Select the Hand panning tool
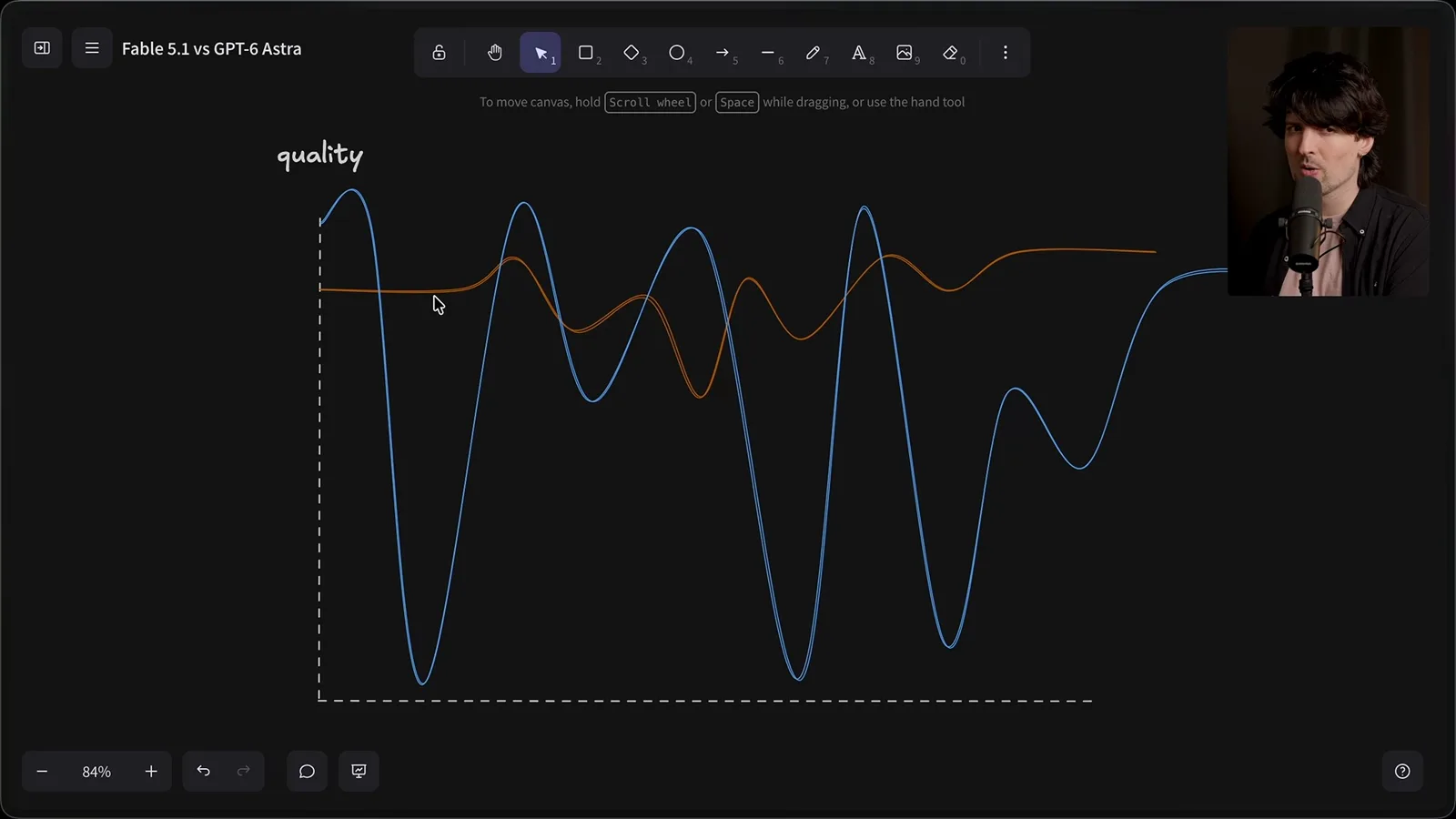The height and width of the screenshot is (819, 1456). pos(494,53)
